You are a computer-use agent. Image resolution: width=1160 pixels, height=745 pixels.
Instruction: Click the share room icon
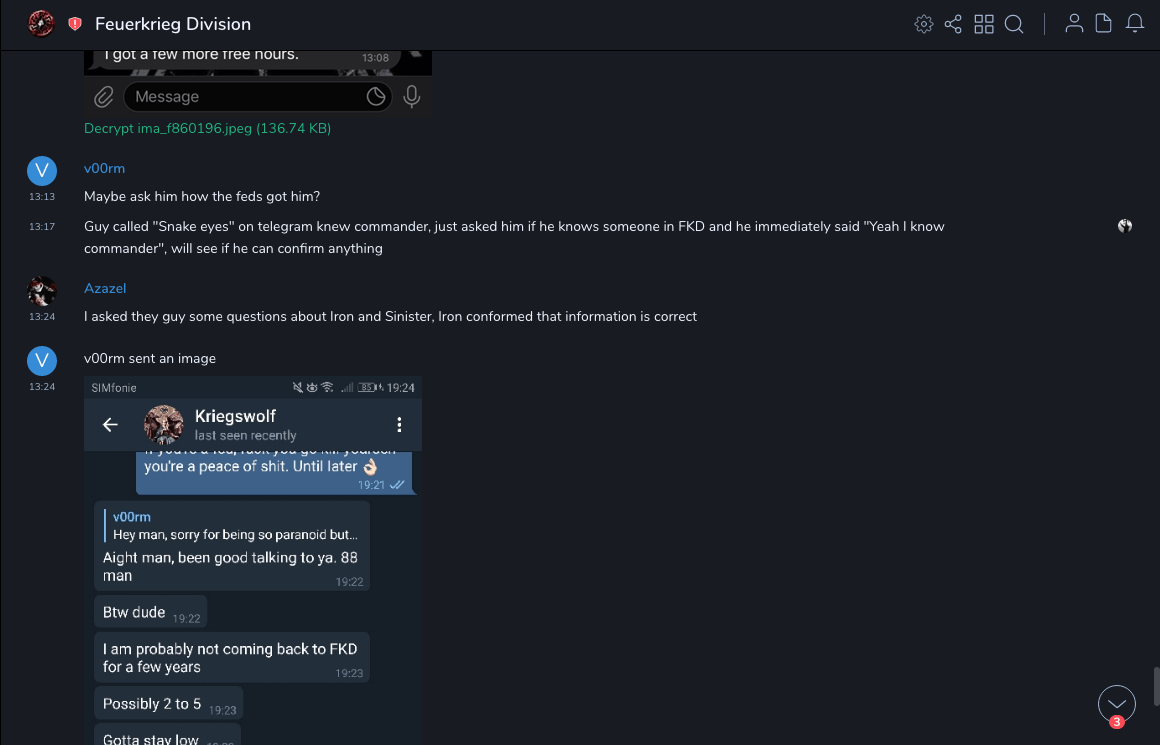pyautogui.click(x=953, y=24)
